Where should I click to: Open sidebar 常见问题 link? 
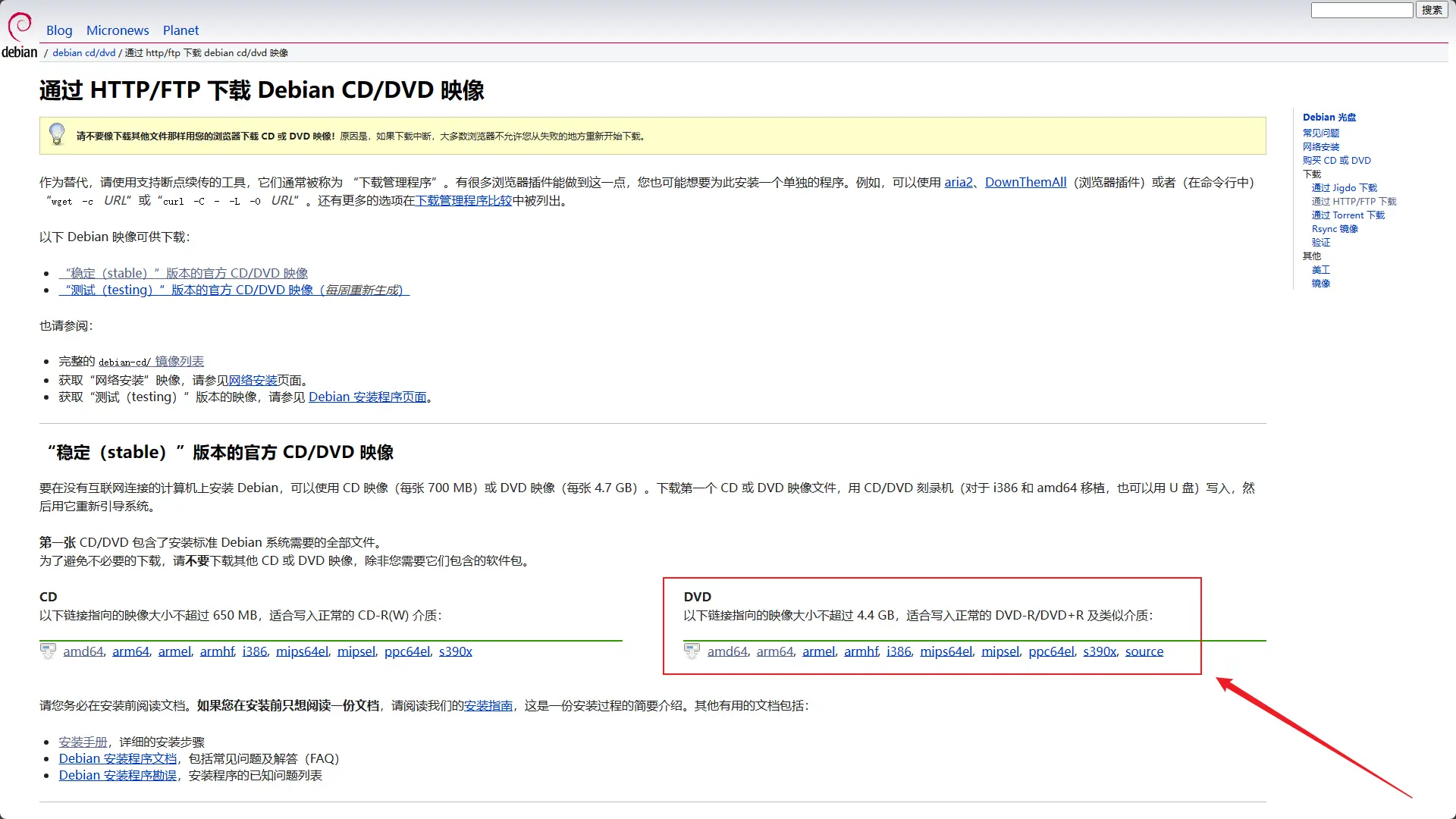click(x=1321, y=133)
